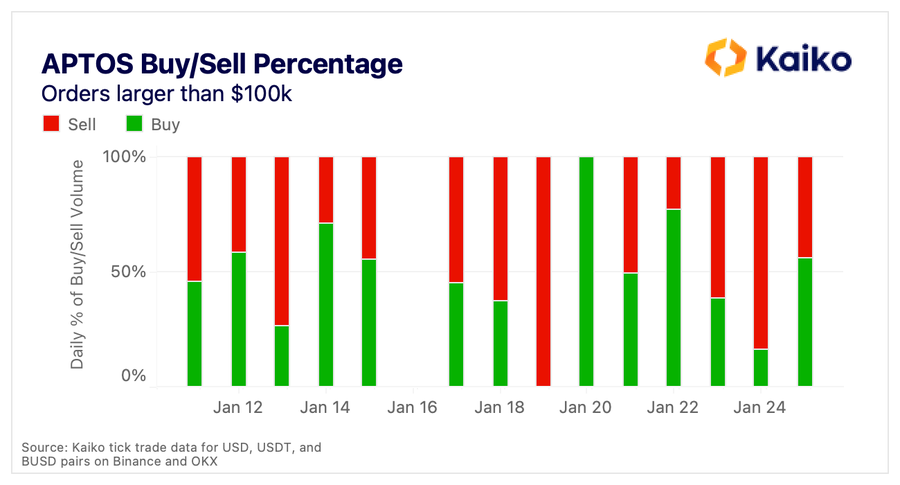
Task: Click the Source Kaiko tick trade data note
Action: pos(171,454)
